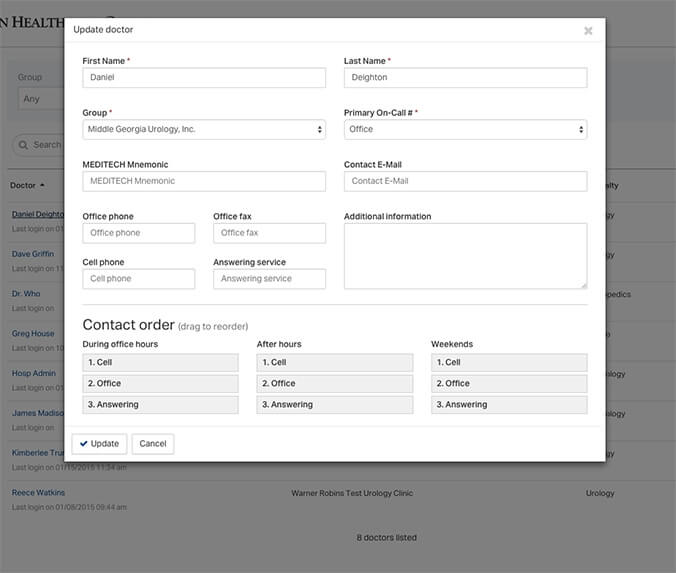This screenshot has width=676, height=573.
Task: Open Reece Watkins doctor link in background
Action: 38,492
